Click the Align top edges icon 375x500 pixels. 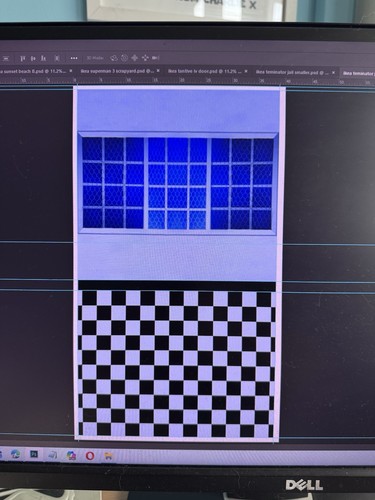coord(23,59)
